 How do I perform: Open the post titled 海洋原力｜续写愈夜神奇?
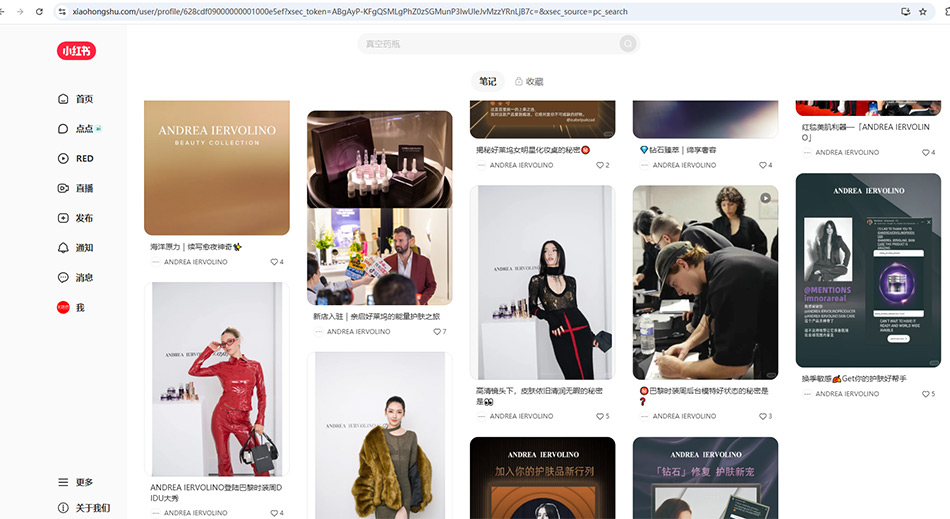pyautogui.click(x=196, y=246)
